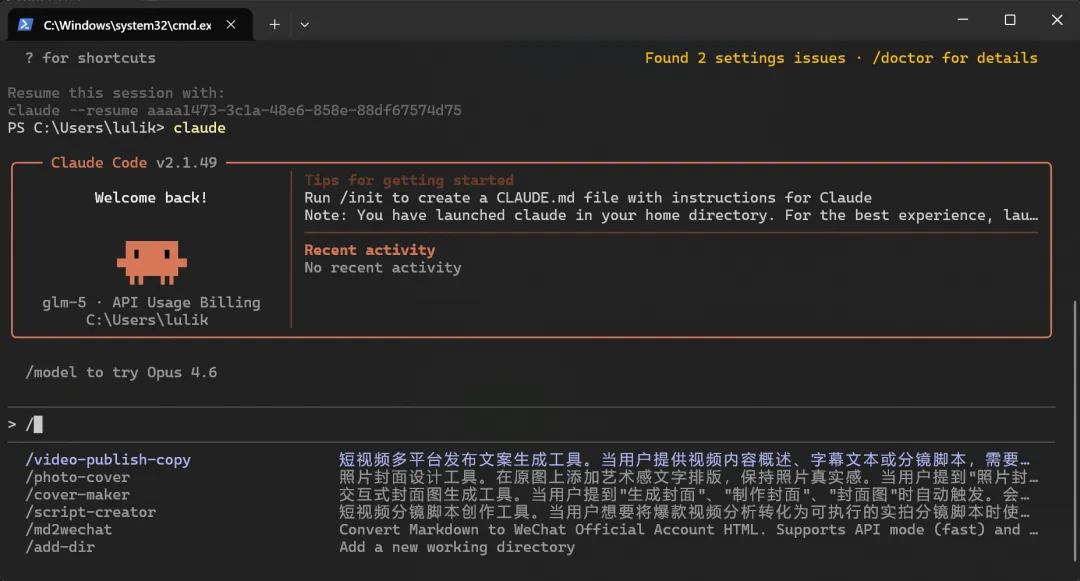The height and width of the screenshot is (581, 1080).
Task: Minimize the terminal window
Action: click(x=963, y=20)
